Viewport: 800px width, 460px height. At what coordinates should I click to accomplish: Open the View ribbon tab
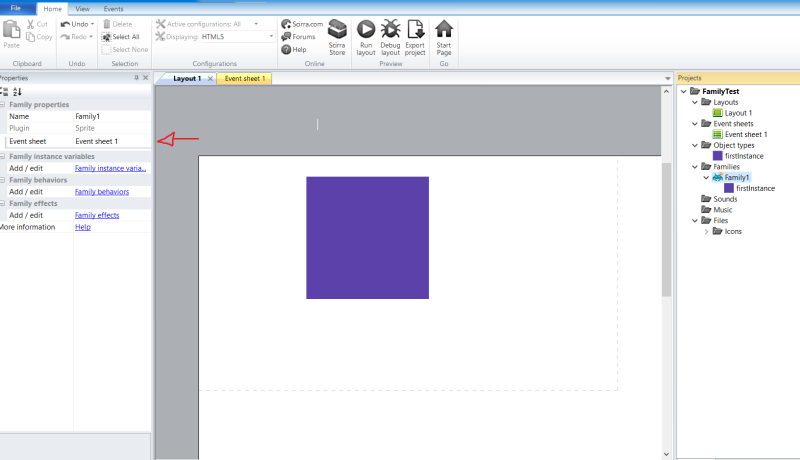(x=82, y=8)
